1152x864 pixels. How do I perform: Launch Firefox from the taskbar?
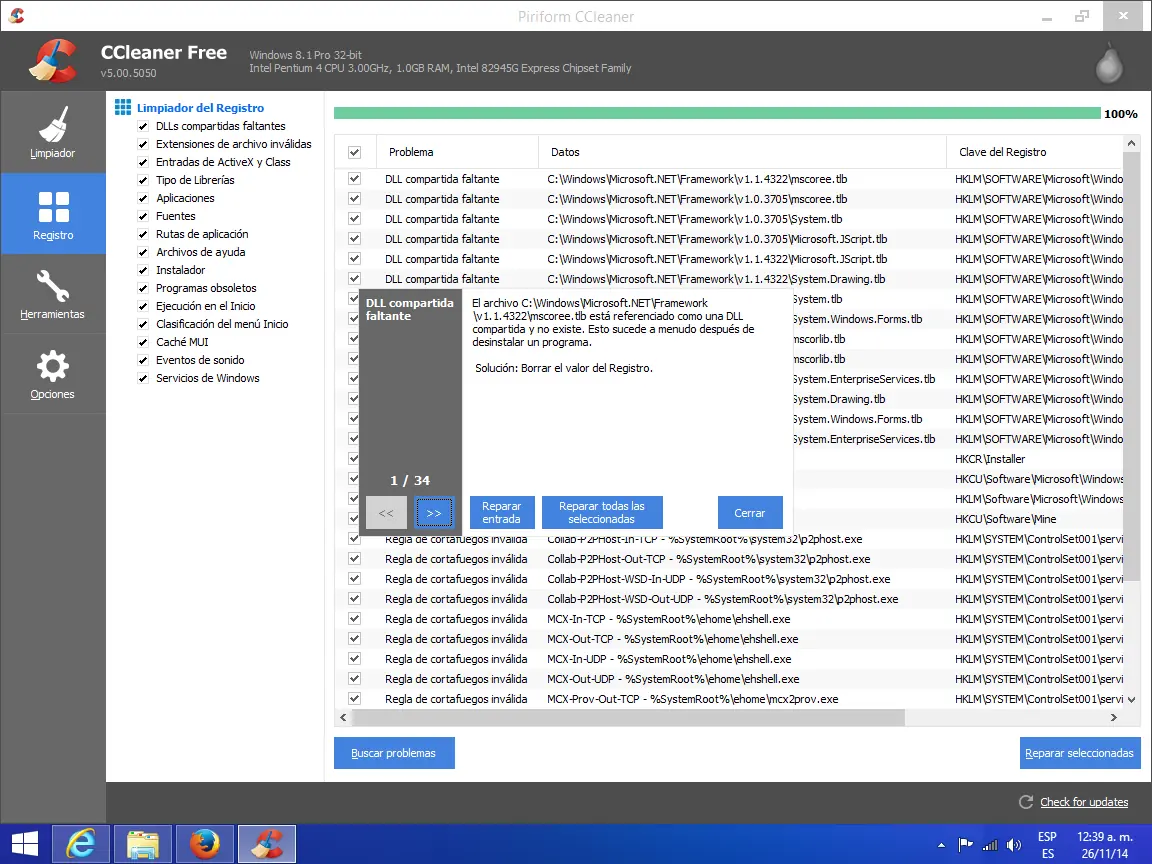(x=204, y=843)
